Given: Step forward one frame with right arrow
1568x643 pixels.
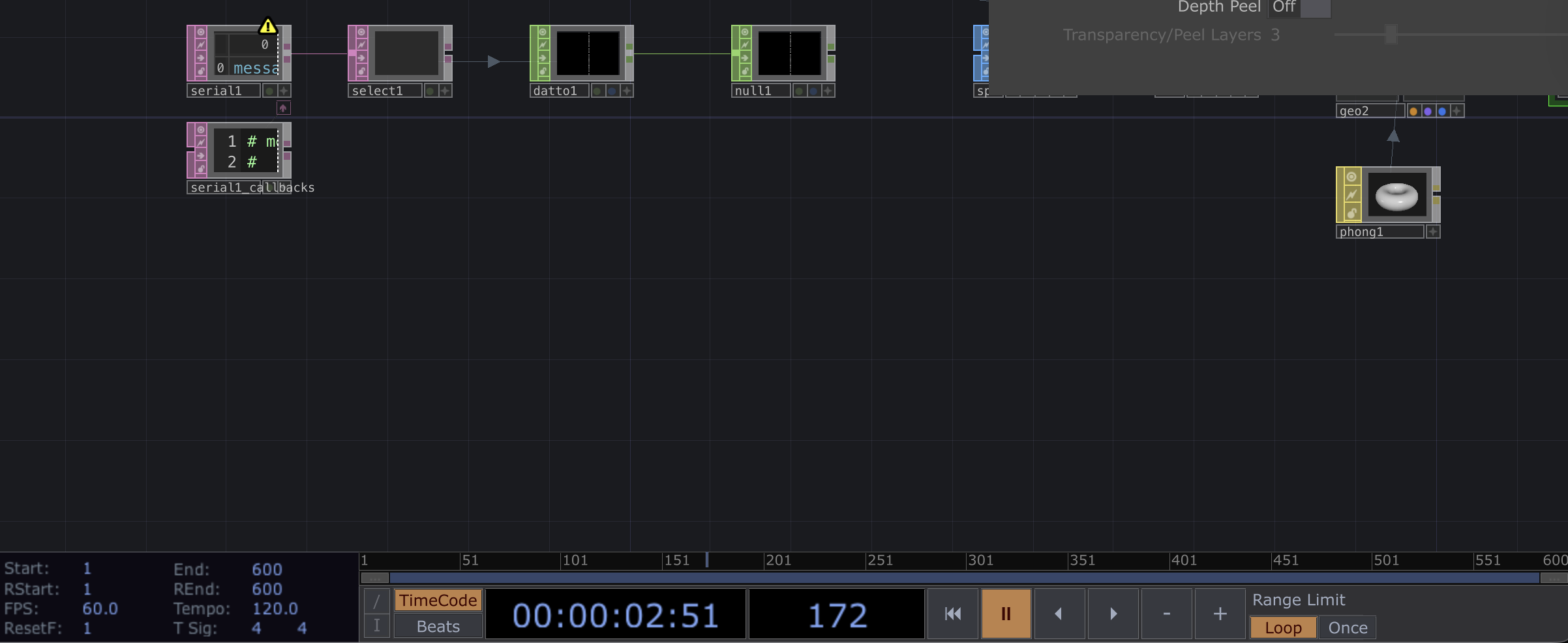Looking at the screenshot, I should [1113, 614].
